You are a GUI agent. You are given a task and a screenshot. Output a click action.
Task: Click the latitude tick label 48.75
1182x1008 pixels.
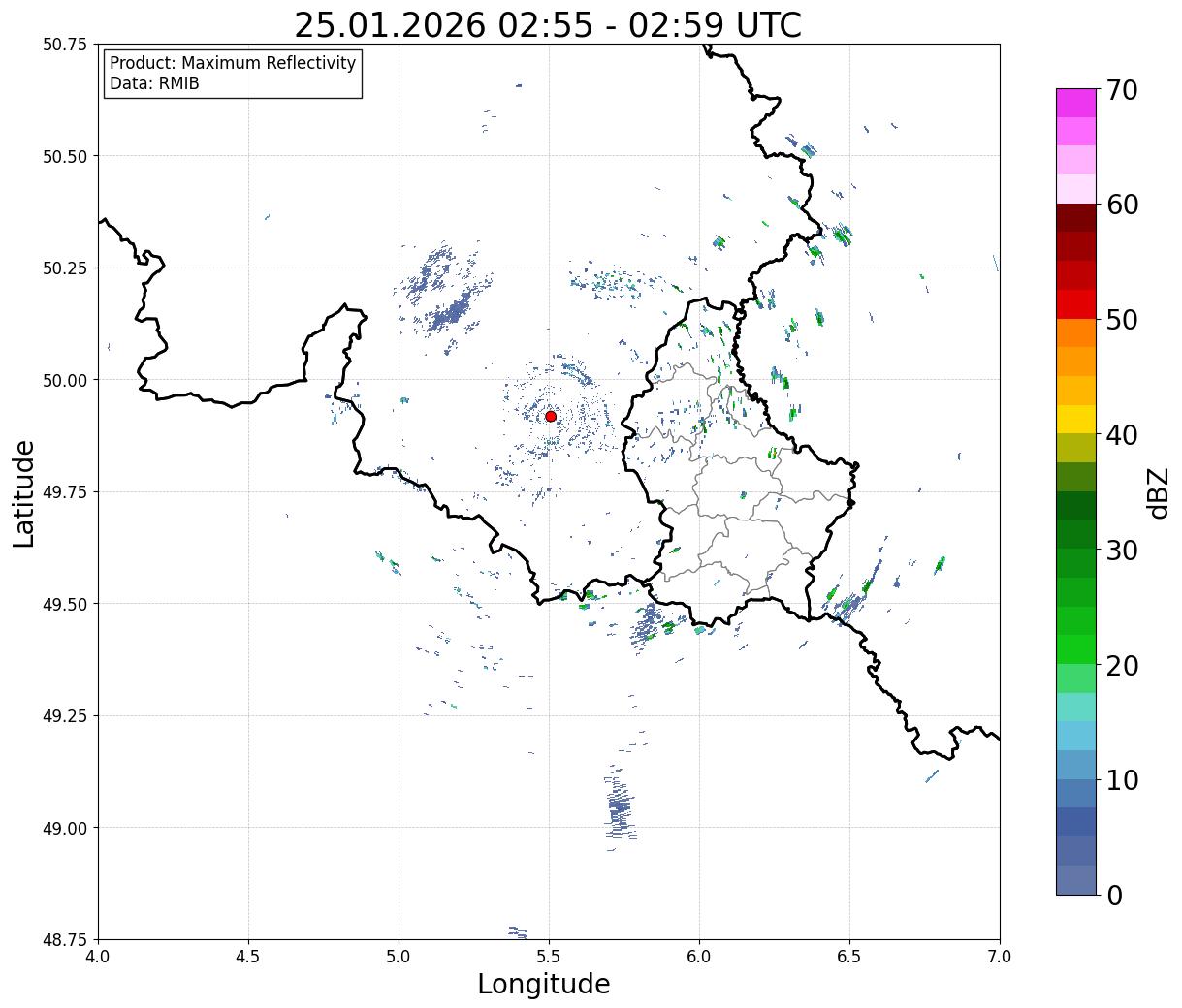[65, 939]
